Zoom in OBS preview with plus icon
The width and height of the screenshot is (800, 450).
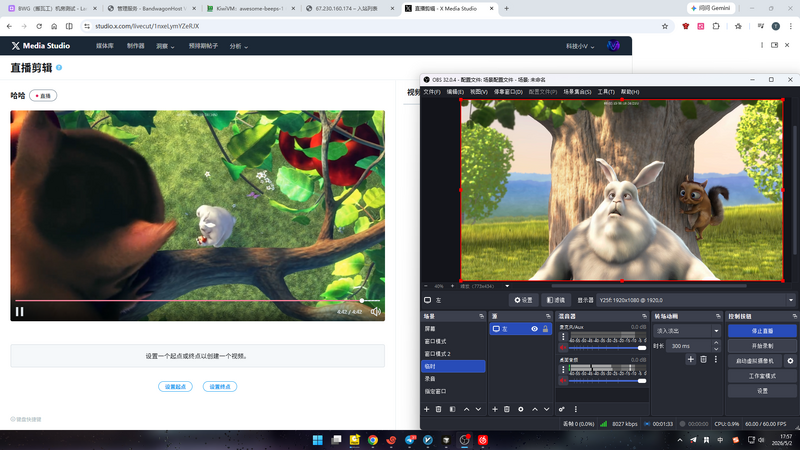point(452,286)
